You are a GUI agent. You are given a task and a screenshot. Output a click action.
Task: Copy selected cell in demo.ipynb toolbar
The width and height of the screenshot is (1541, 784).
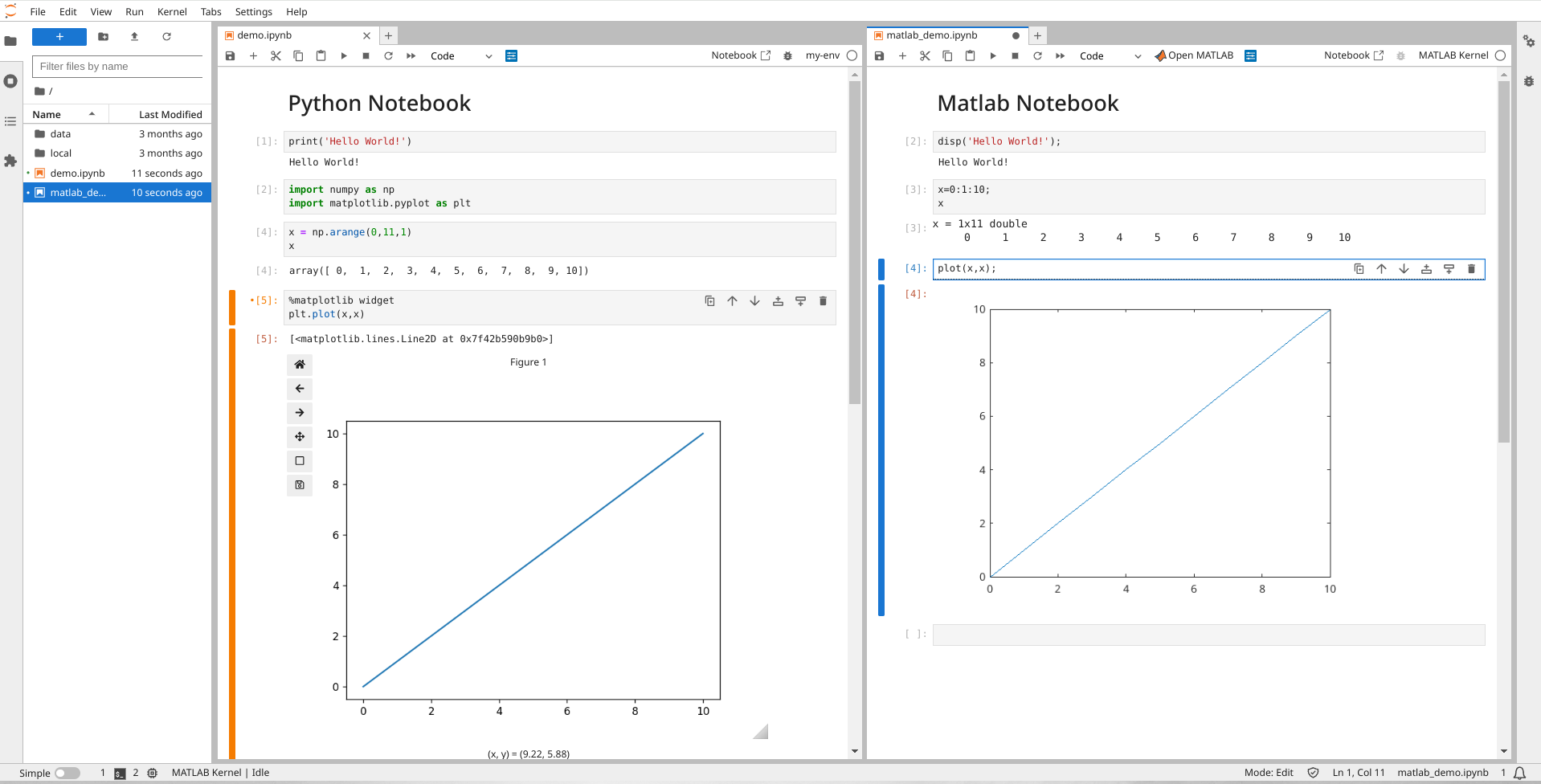click(298, 56)
